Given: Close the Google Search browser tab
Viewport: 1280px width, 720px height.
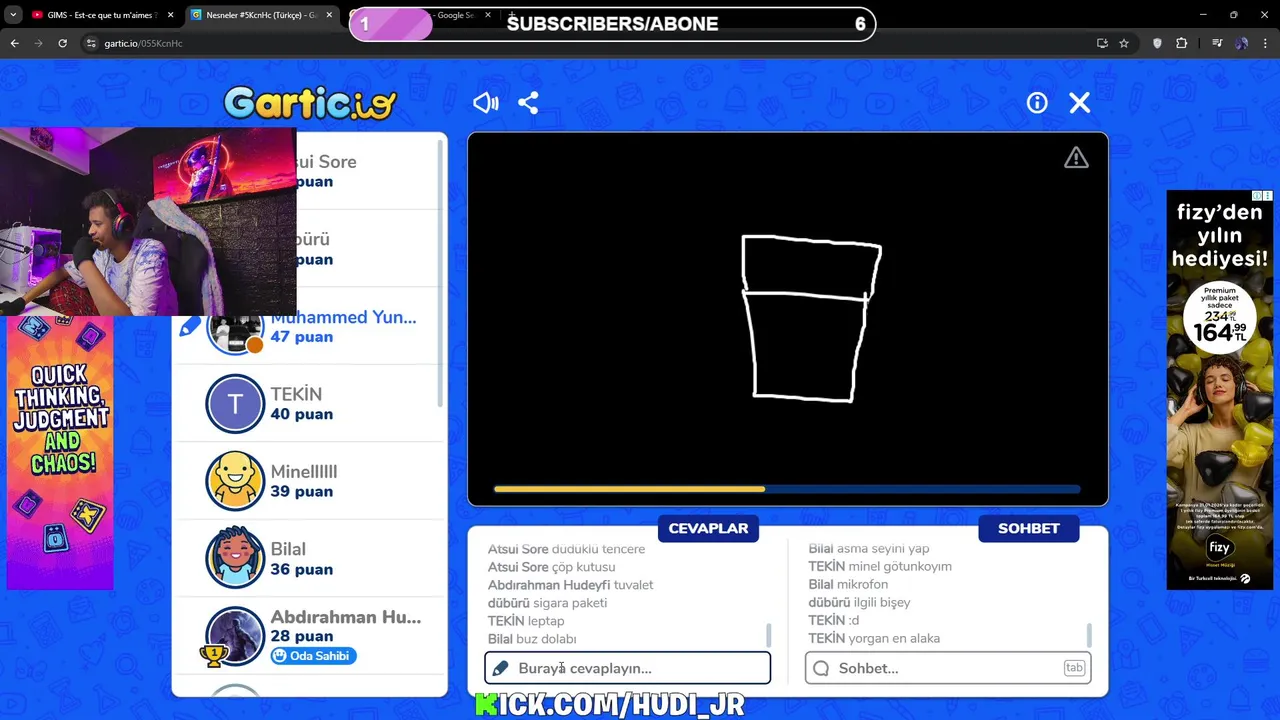Looking at the screenshot, I should tap(487, 15).
